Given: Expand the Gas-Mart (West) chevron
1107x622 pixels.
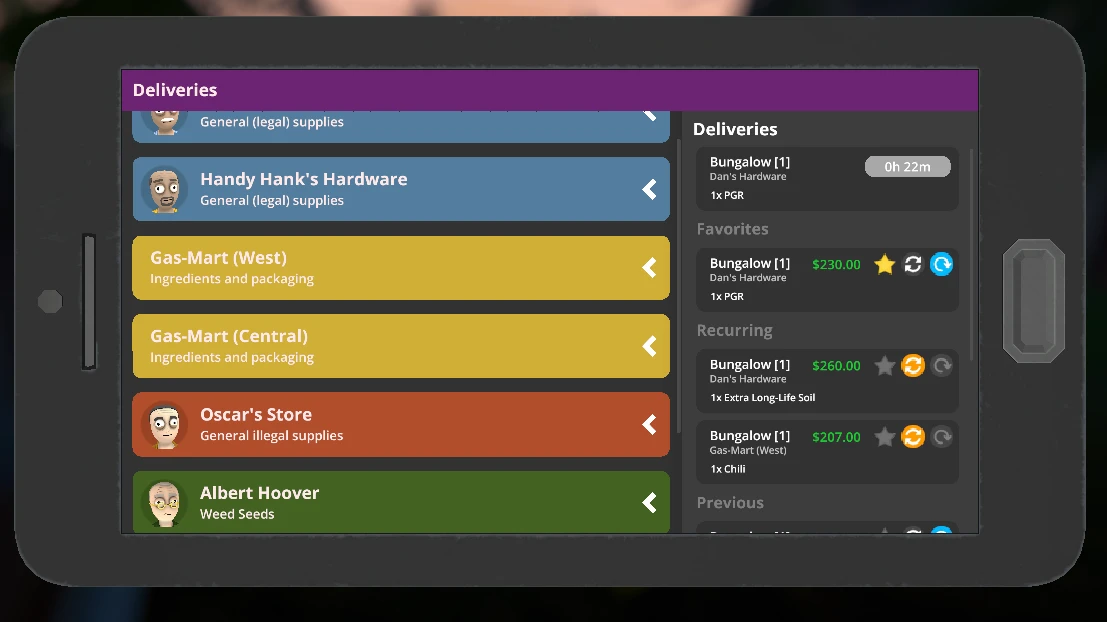Looking at the screenshot, I should pos(650,268).
